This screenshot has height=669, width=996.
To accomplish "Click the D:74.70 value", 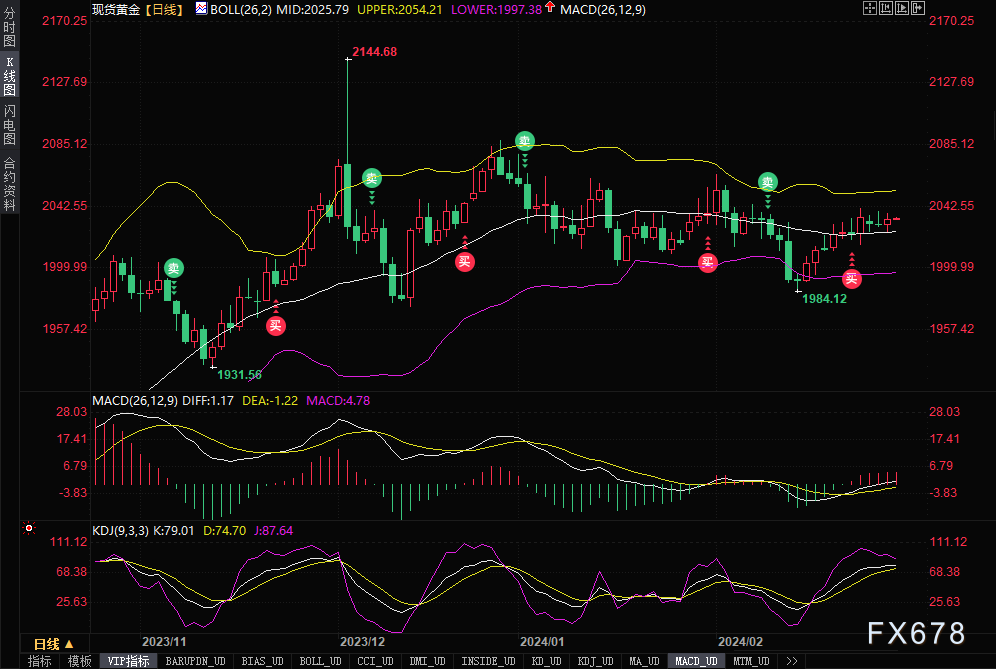I will click(224, 530).
